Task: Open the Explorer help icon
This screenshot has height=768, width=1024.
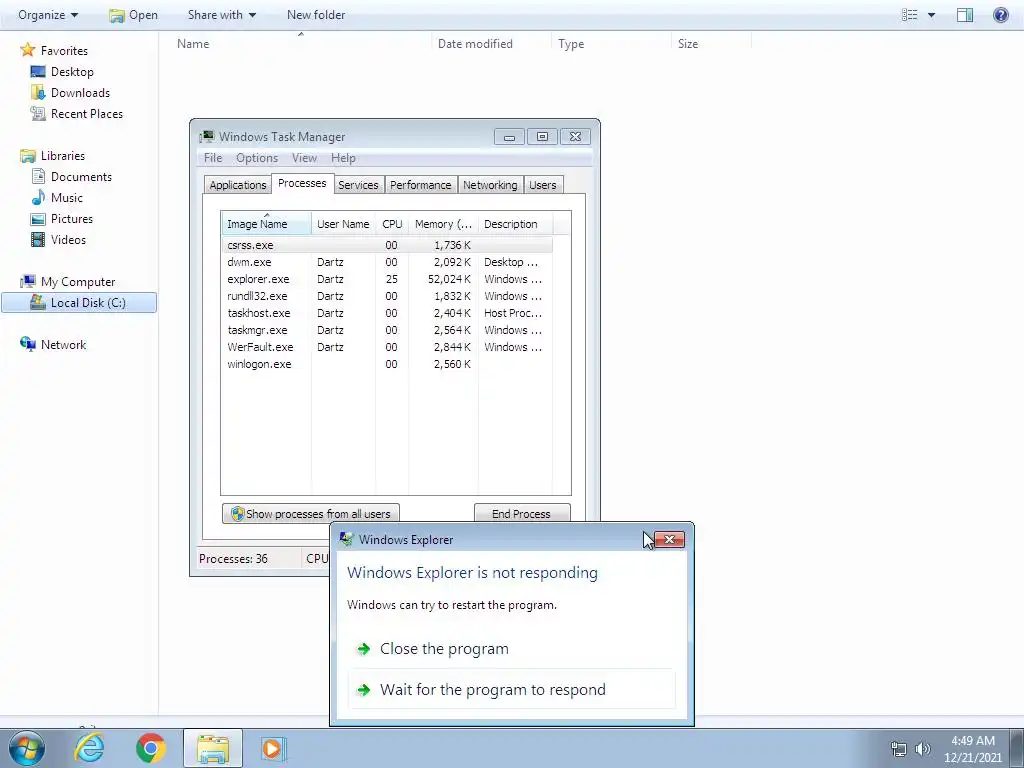Action: (1000, 14)
